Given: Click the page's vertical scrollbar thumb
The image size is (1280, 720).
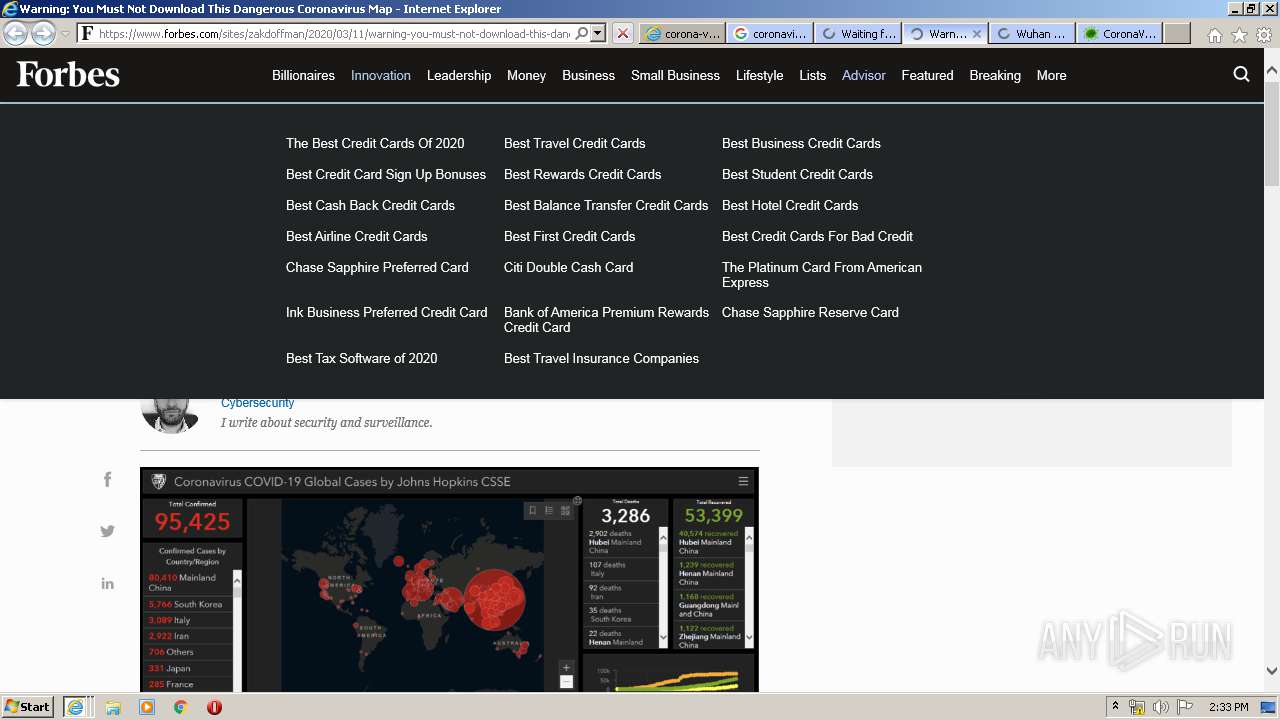Looking at the screenshot, I should coord(1271,135).
